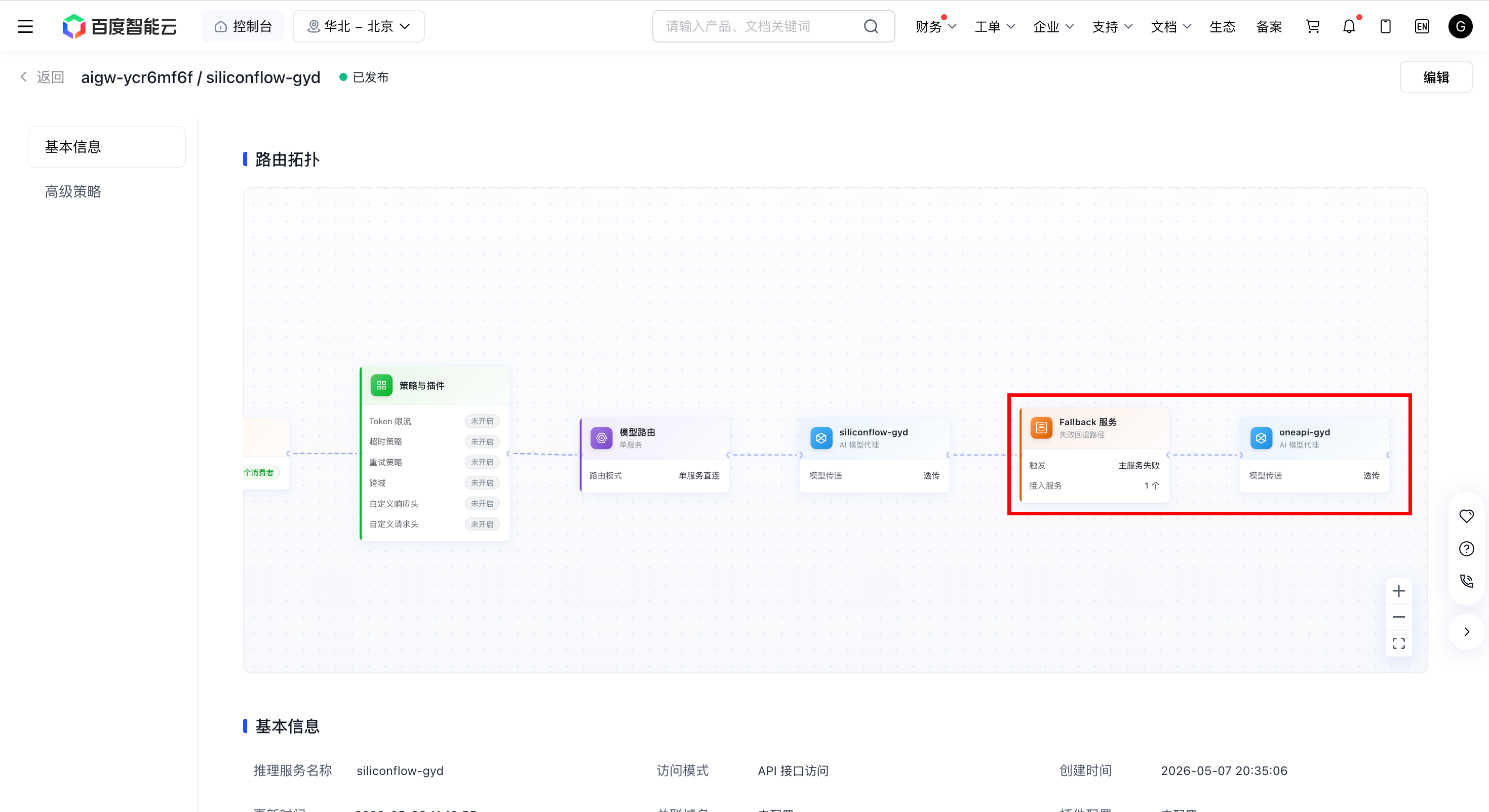Click the 路由拓扑 section heading
This screenshot has width=1489, height=812.
(287, 159)
